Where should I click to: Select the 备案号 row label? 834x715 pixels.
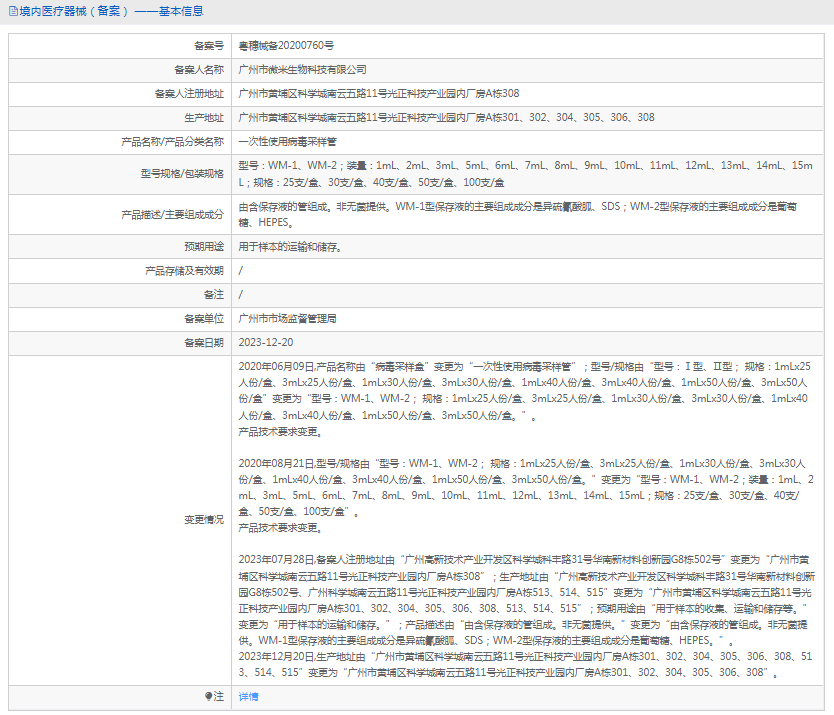coord(209,46)
